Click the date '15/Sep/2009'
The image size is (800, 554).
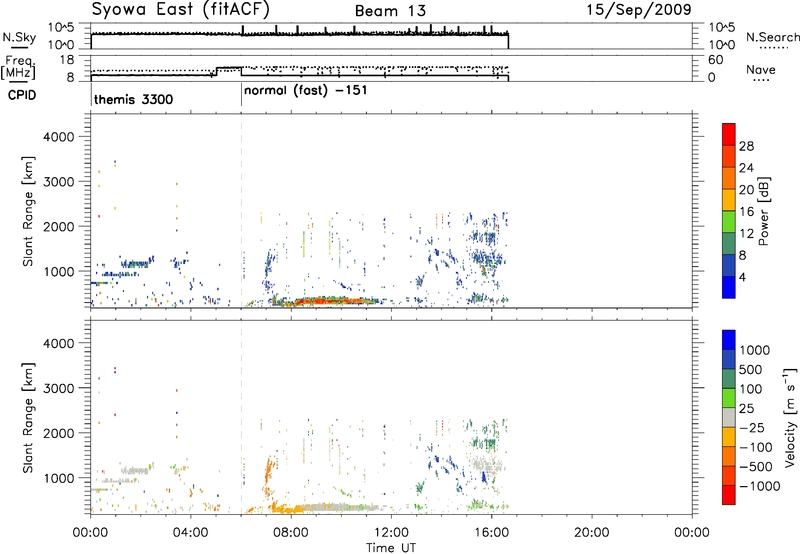click(639, 9)
